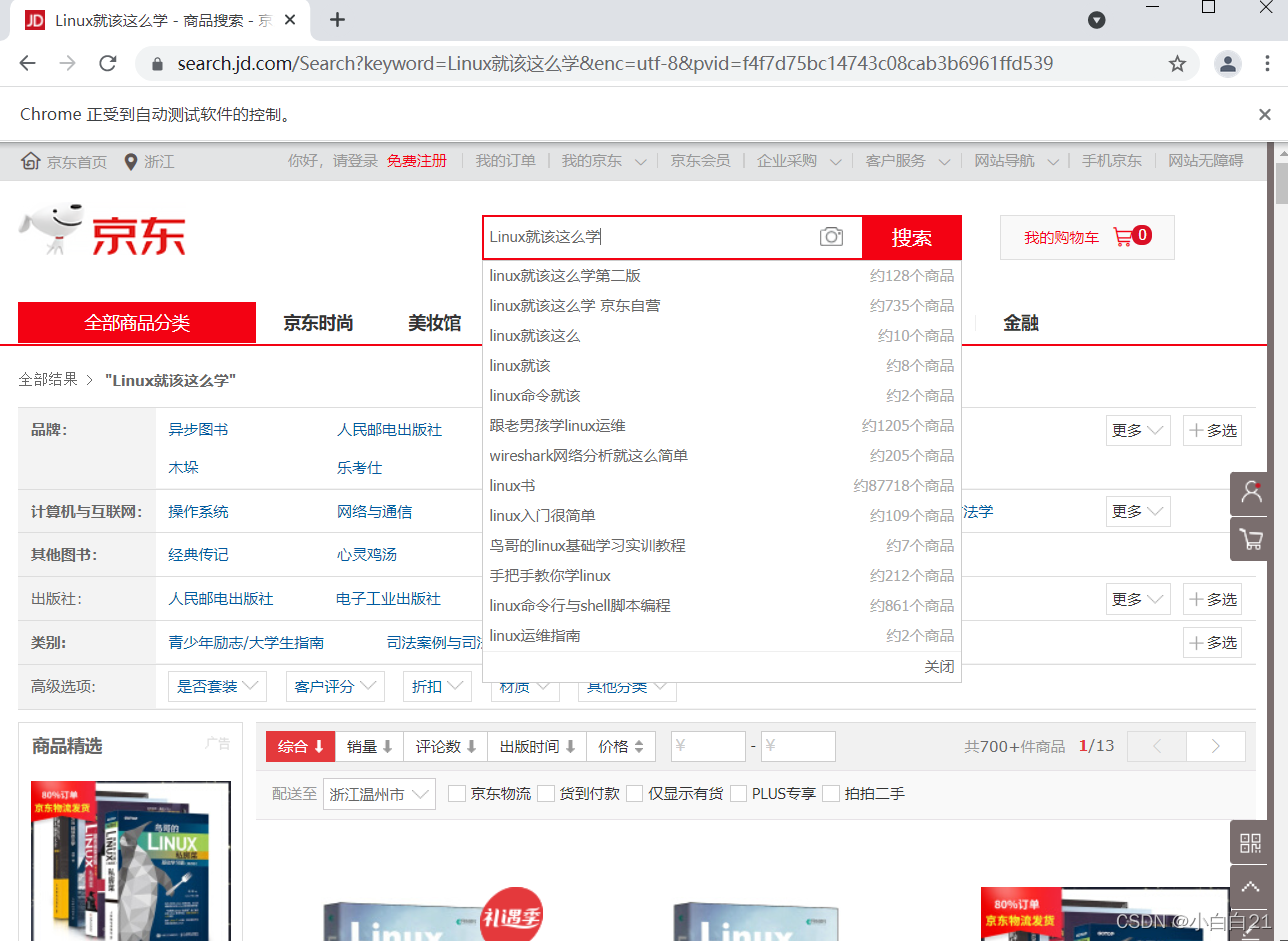Sort results by 出版时间
The width and height of the screenshot is (1288, 941).
(537, 746)
